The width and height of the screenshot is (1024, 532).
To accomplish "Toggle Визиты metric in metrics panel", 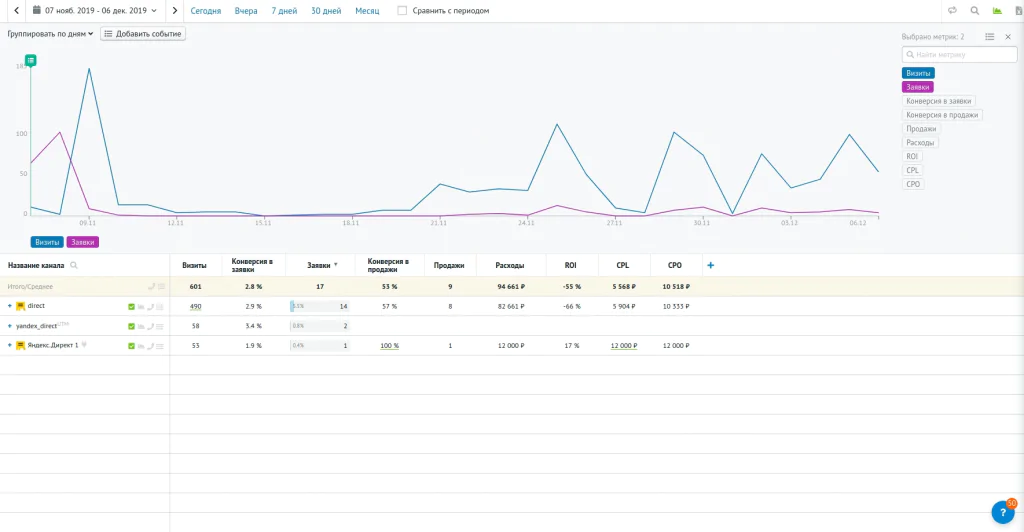I will pos(918,73).
